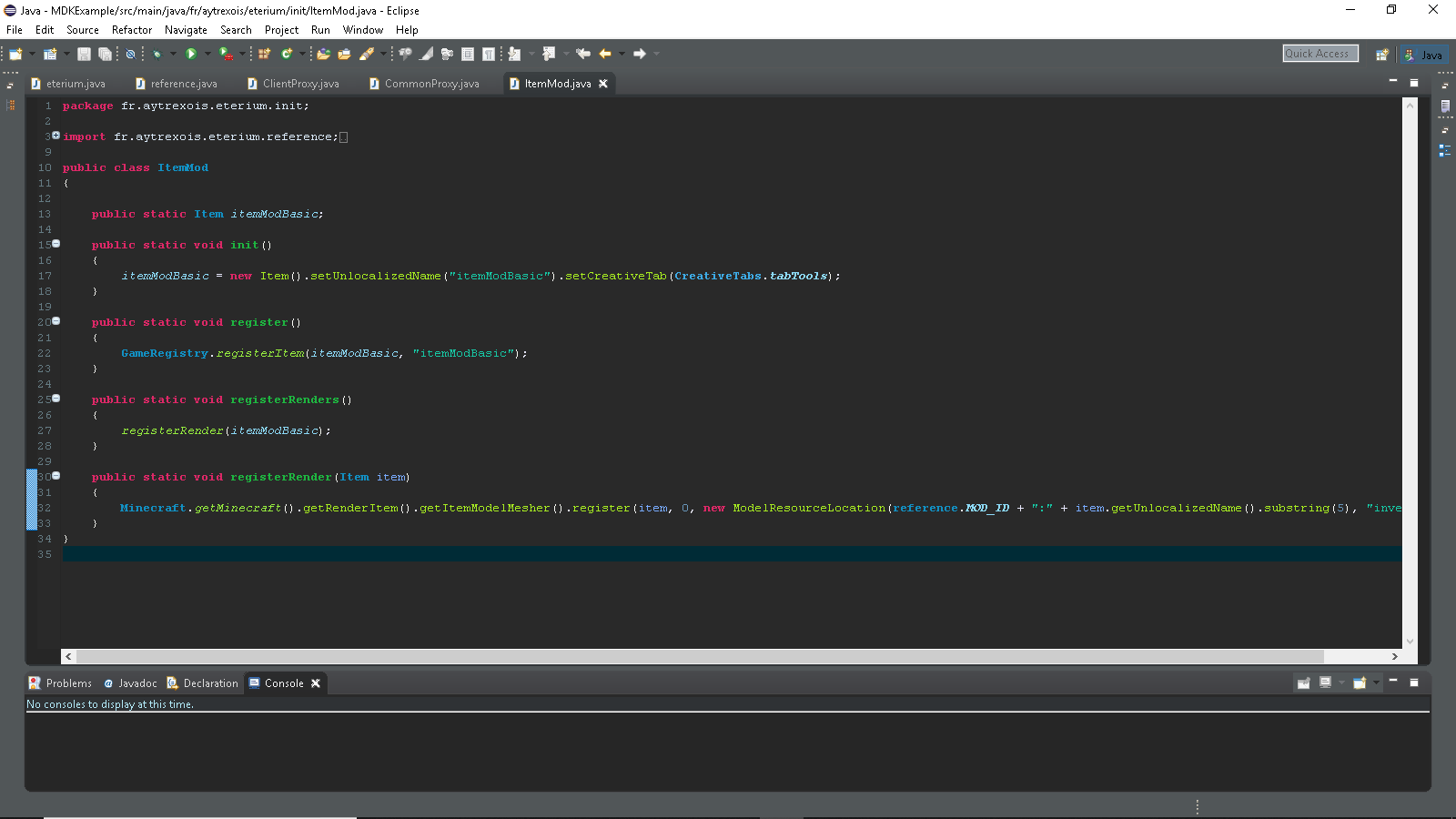Toggle Skip All Breakpoints icon
The width and height of the screenshot is (1456, 819).
130,55
